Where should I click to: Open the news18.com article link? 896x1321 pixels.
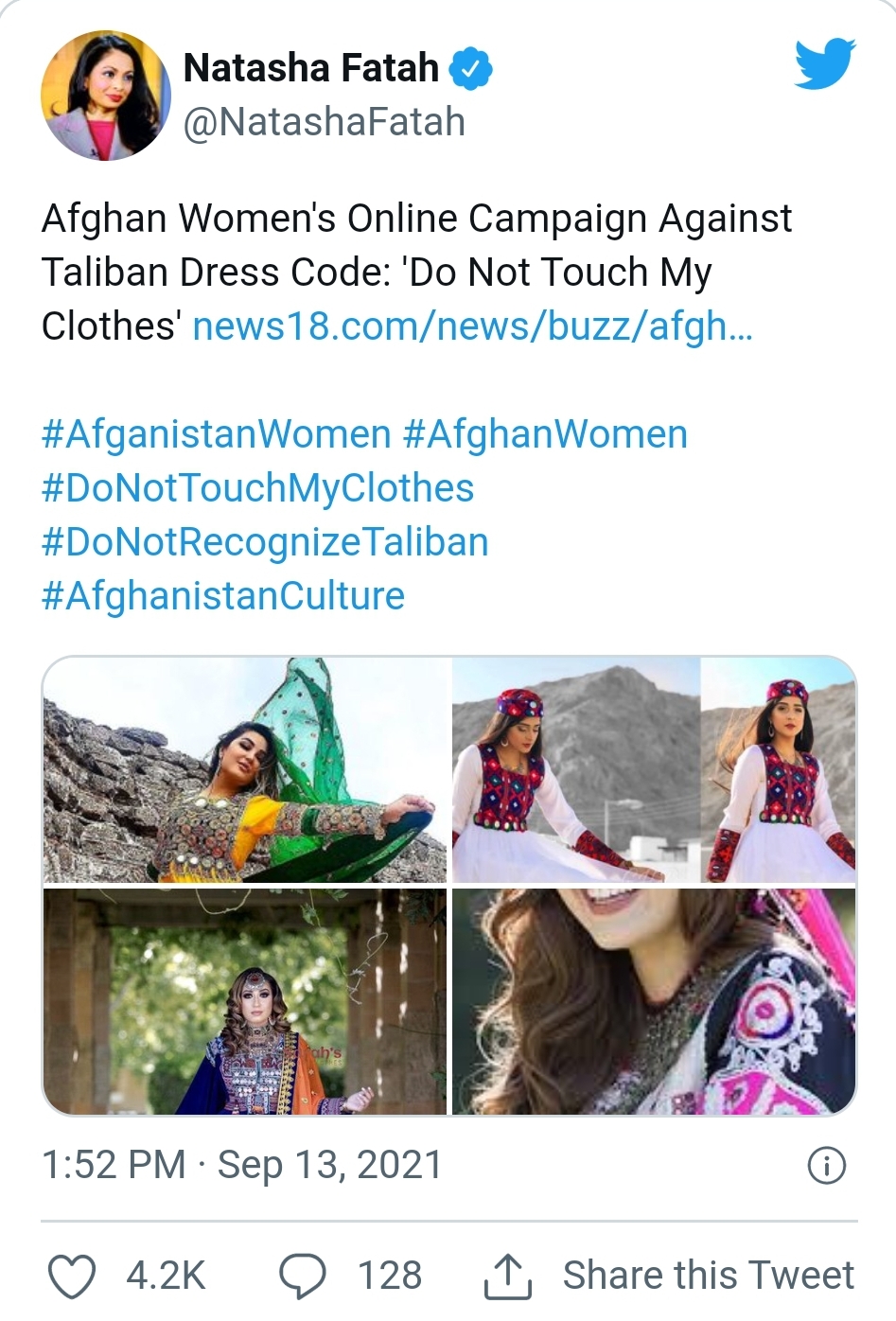coord(472,326)
